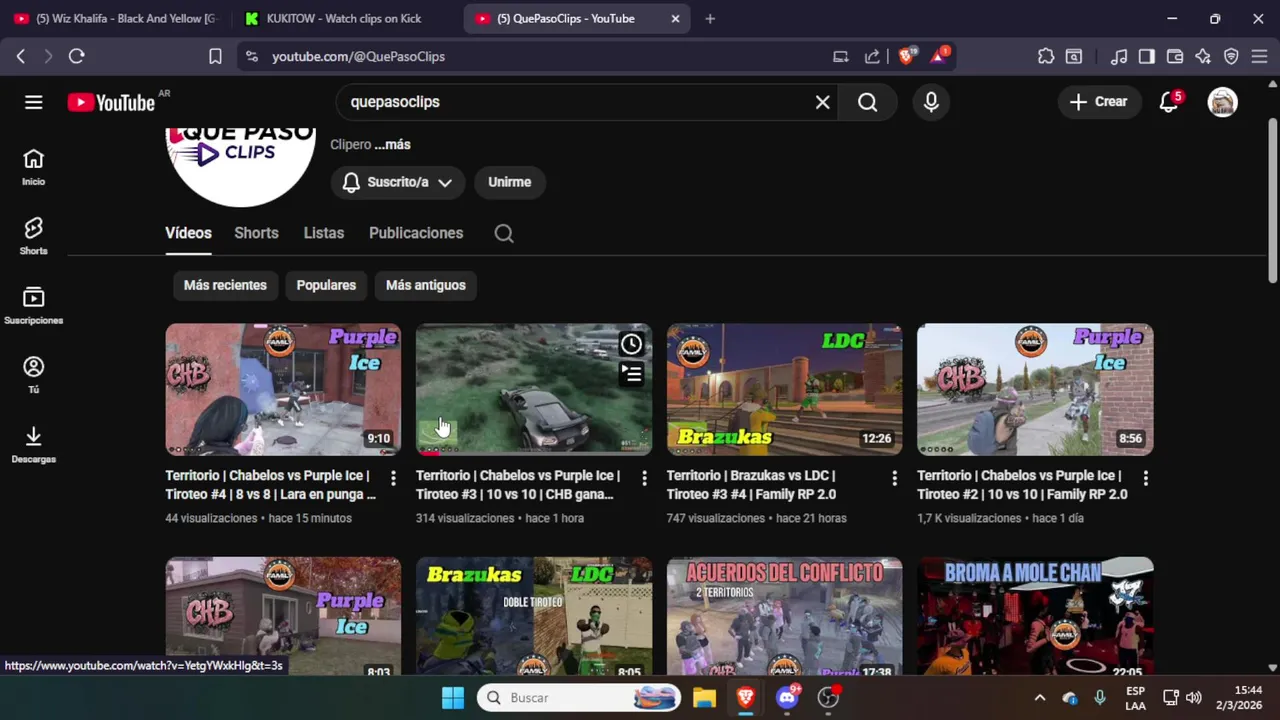Open the Brave Wallet icon

pyautogui.click(x=1175, y=57)
